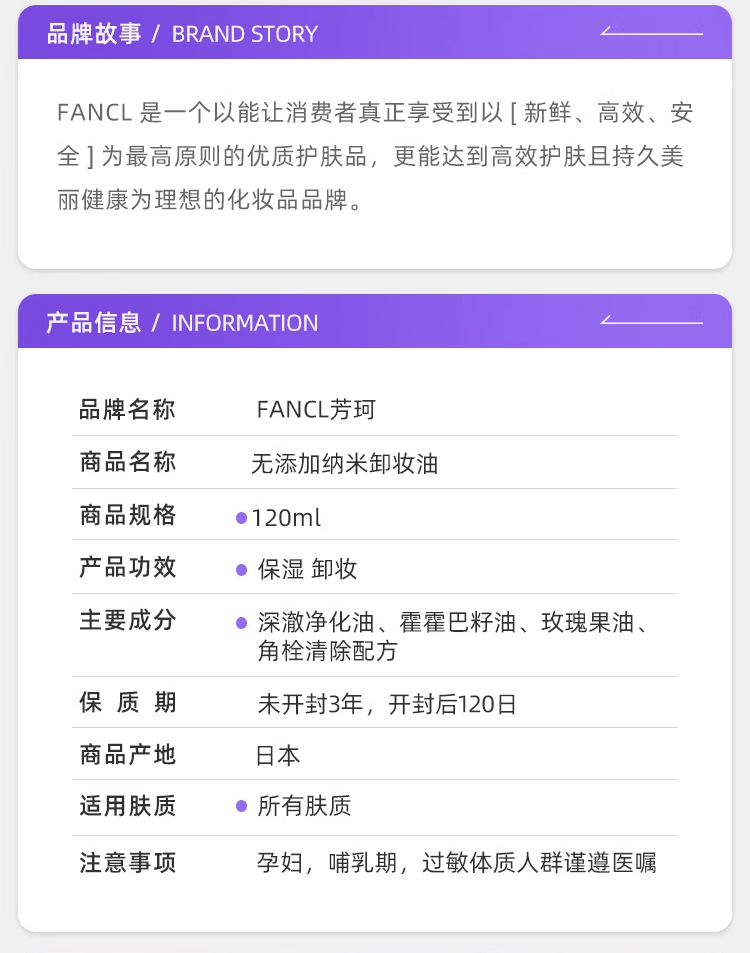Select the 产品信息 / INFORMATION header
The image size is (750, 953).
click(182, 323)
